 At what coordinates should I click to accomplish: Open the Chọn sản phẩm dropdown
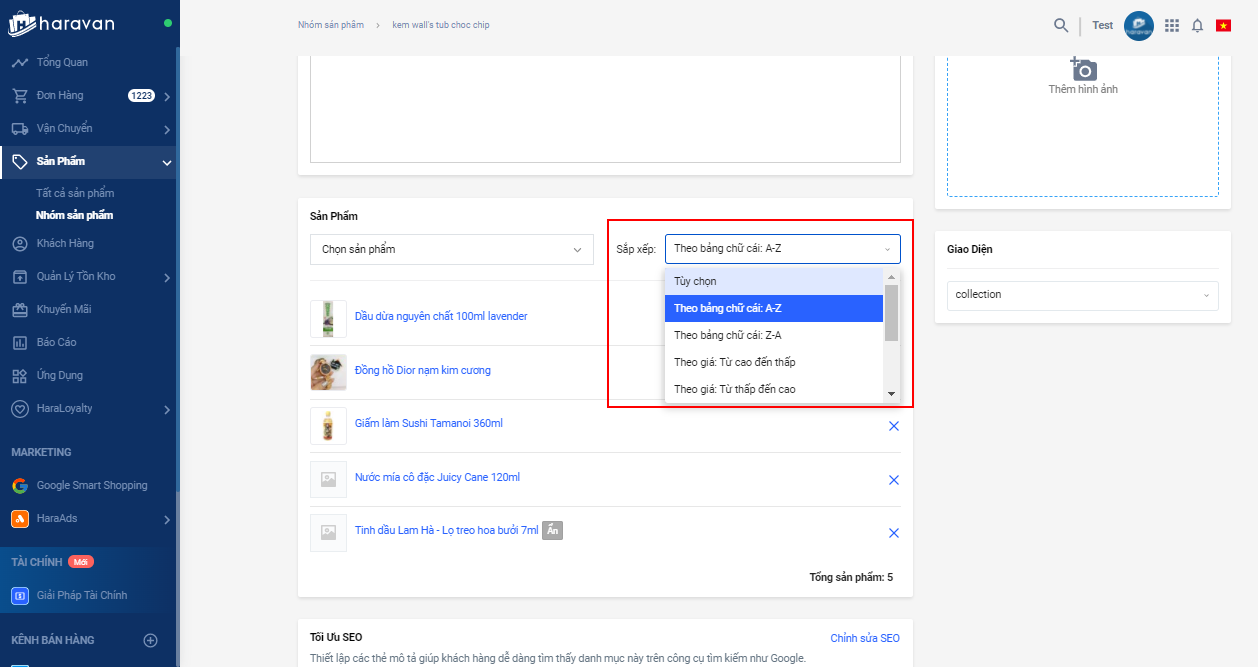click(x=452, y=249)
